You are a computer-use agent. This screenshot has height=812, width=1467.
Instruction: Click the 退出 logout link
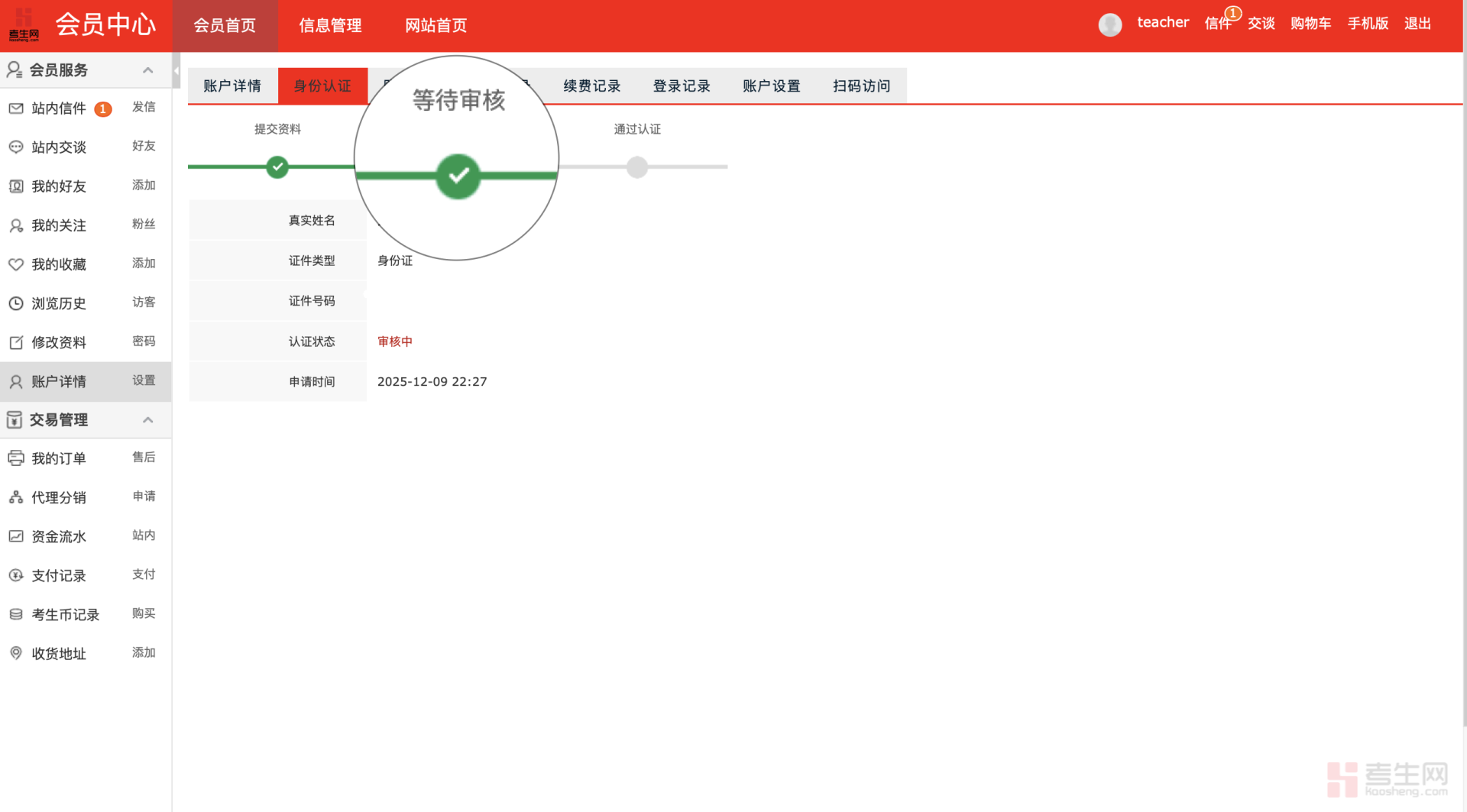[1417, 24]
